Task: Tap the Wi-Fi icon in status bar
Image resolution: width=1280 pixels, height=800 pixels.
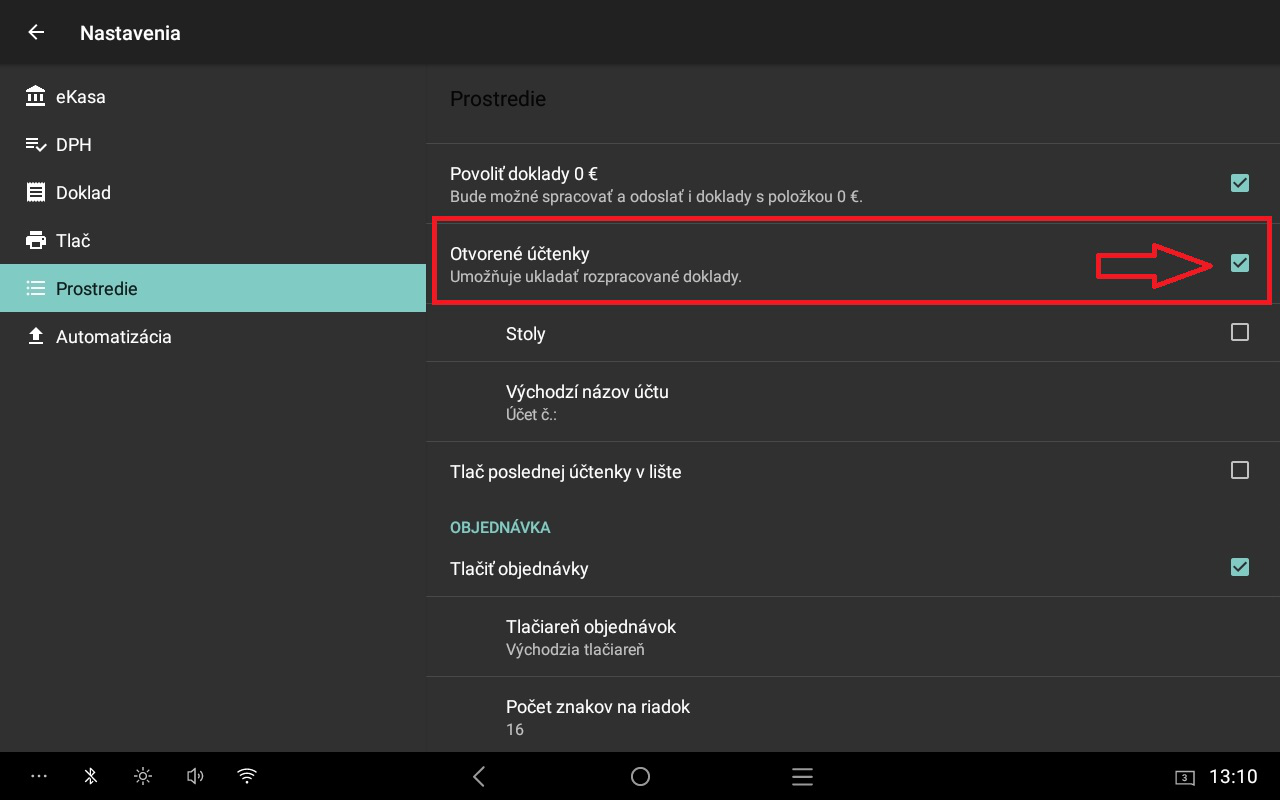Action: (x=247, y=776)
